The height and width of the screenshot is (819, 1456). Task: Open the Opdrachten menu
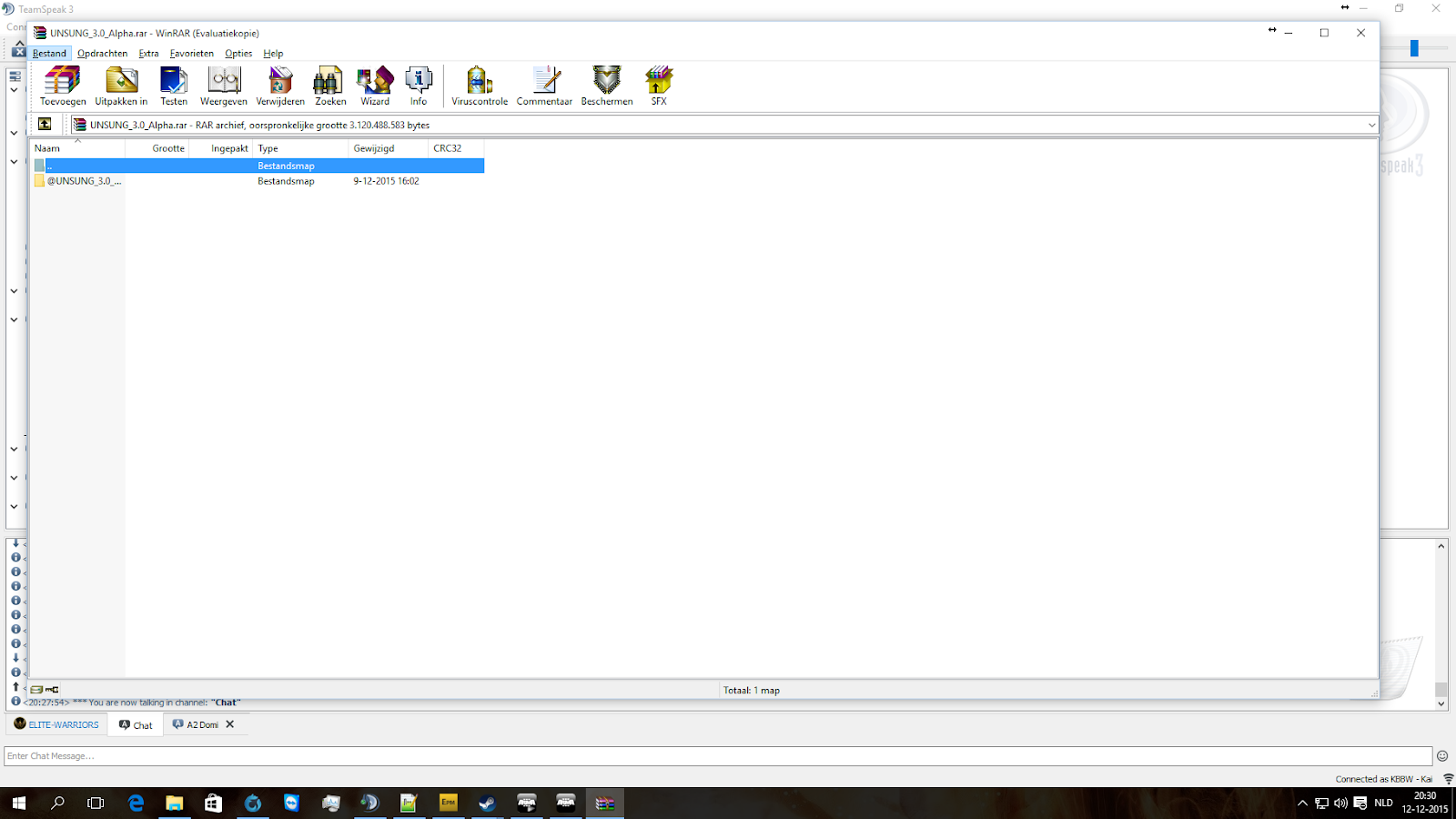pos(103,54)
